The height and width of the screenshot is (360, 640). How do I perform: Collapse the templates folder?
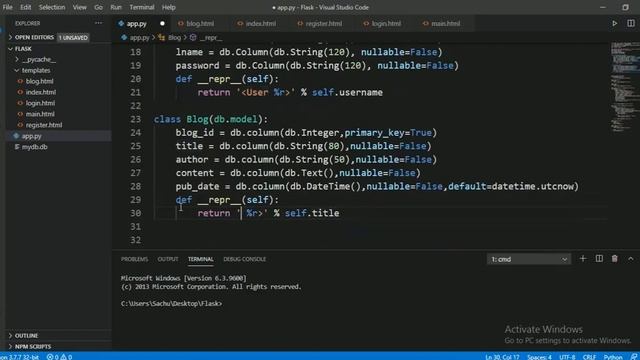(36, 71)
